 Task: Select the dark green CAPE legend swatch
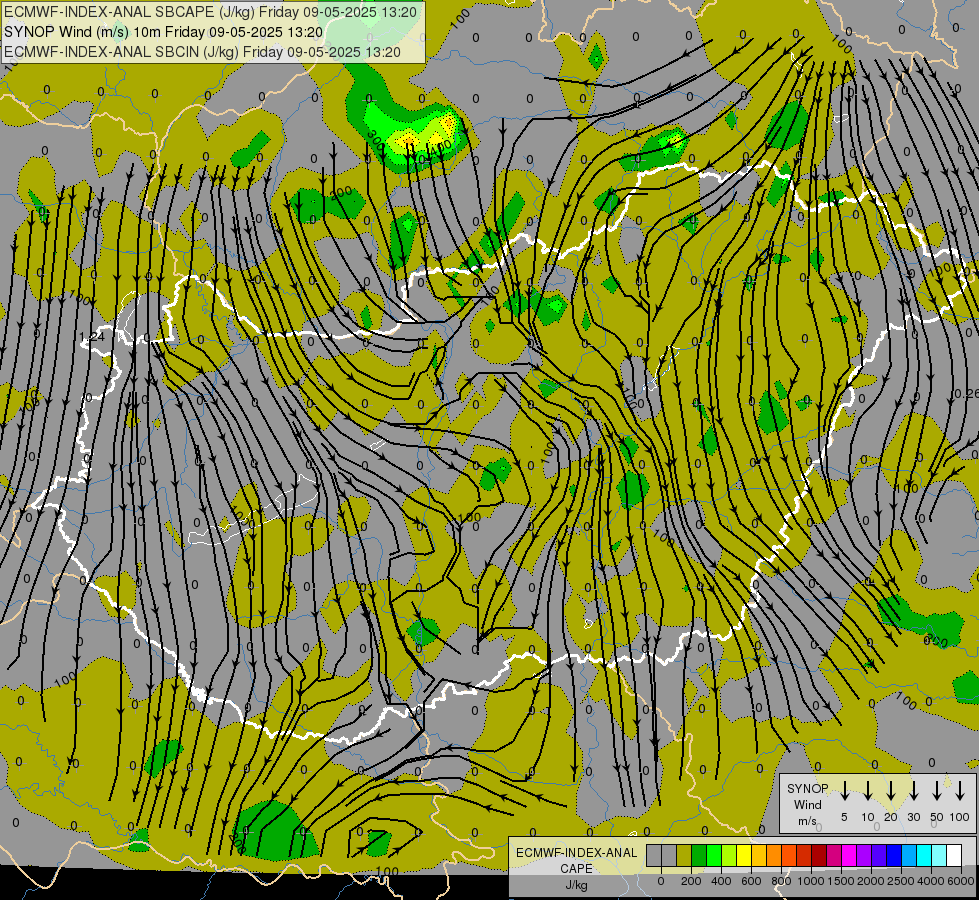699,856
